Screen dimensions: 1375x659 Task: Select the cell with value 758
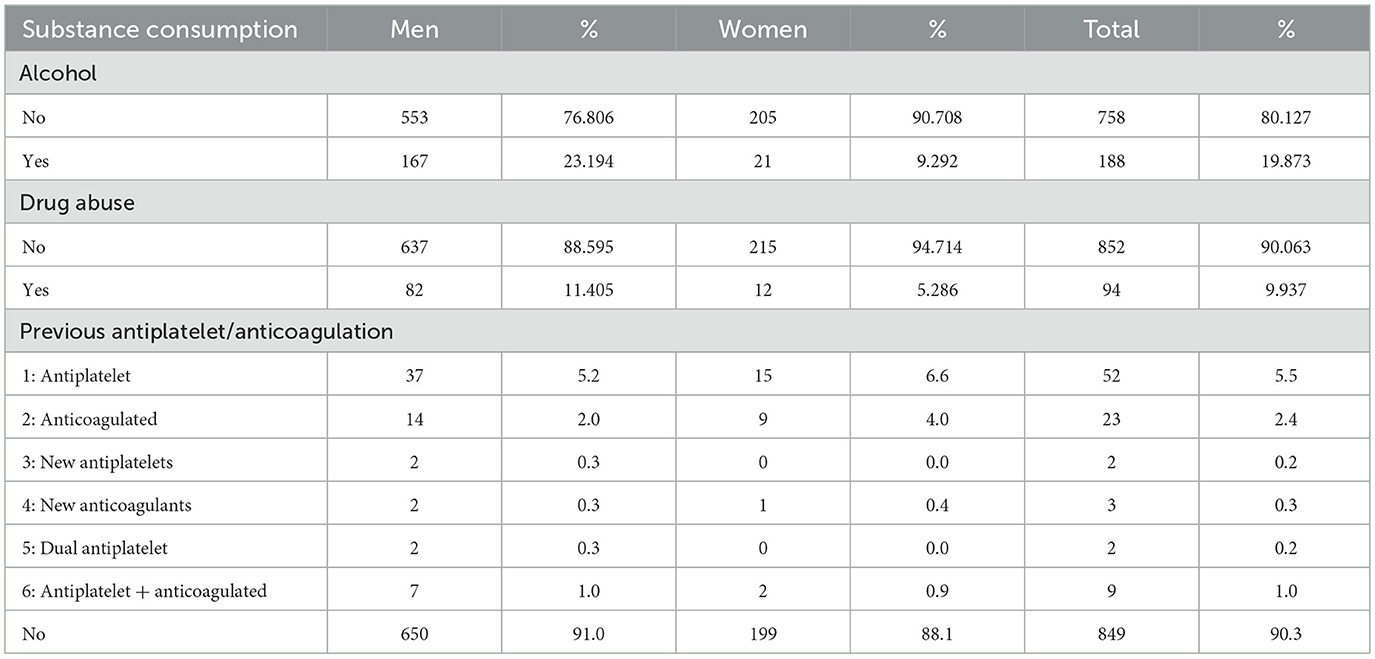(x=1111, y=117)
